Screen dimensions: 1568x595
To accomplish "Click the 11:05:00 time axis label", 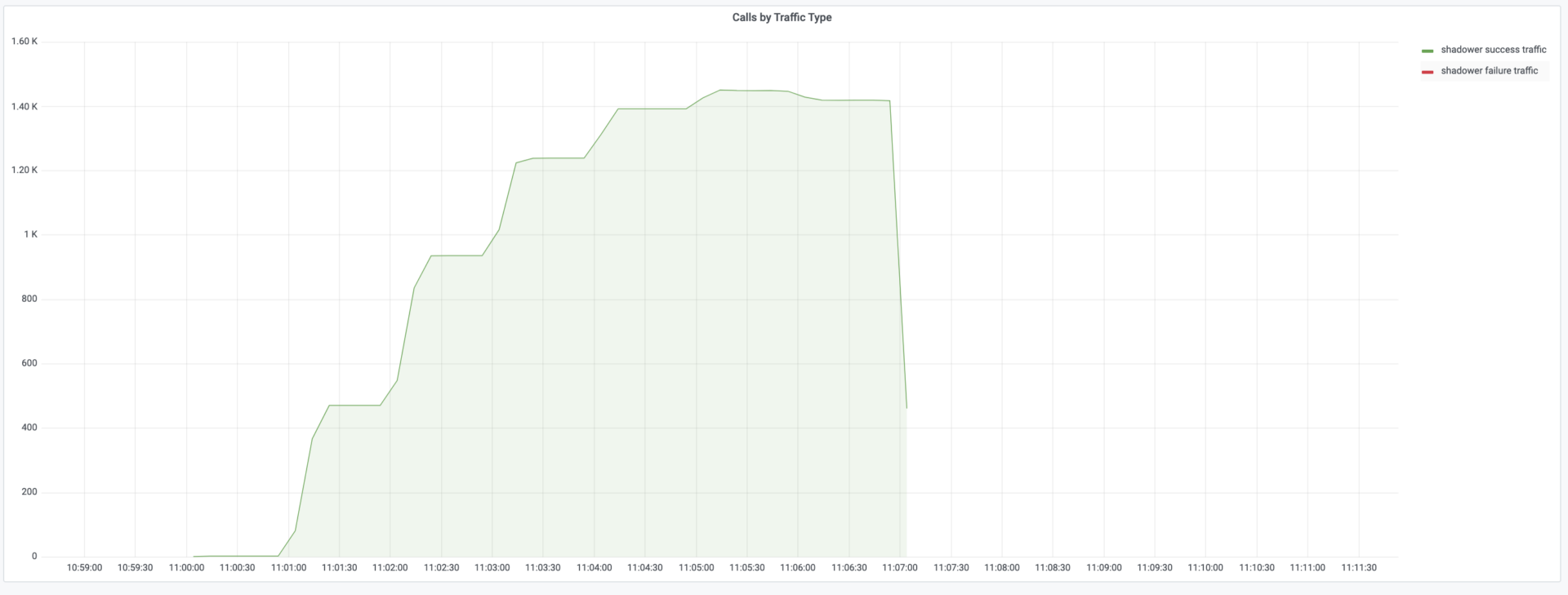I will [x=697, y=568].
